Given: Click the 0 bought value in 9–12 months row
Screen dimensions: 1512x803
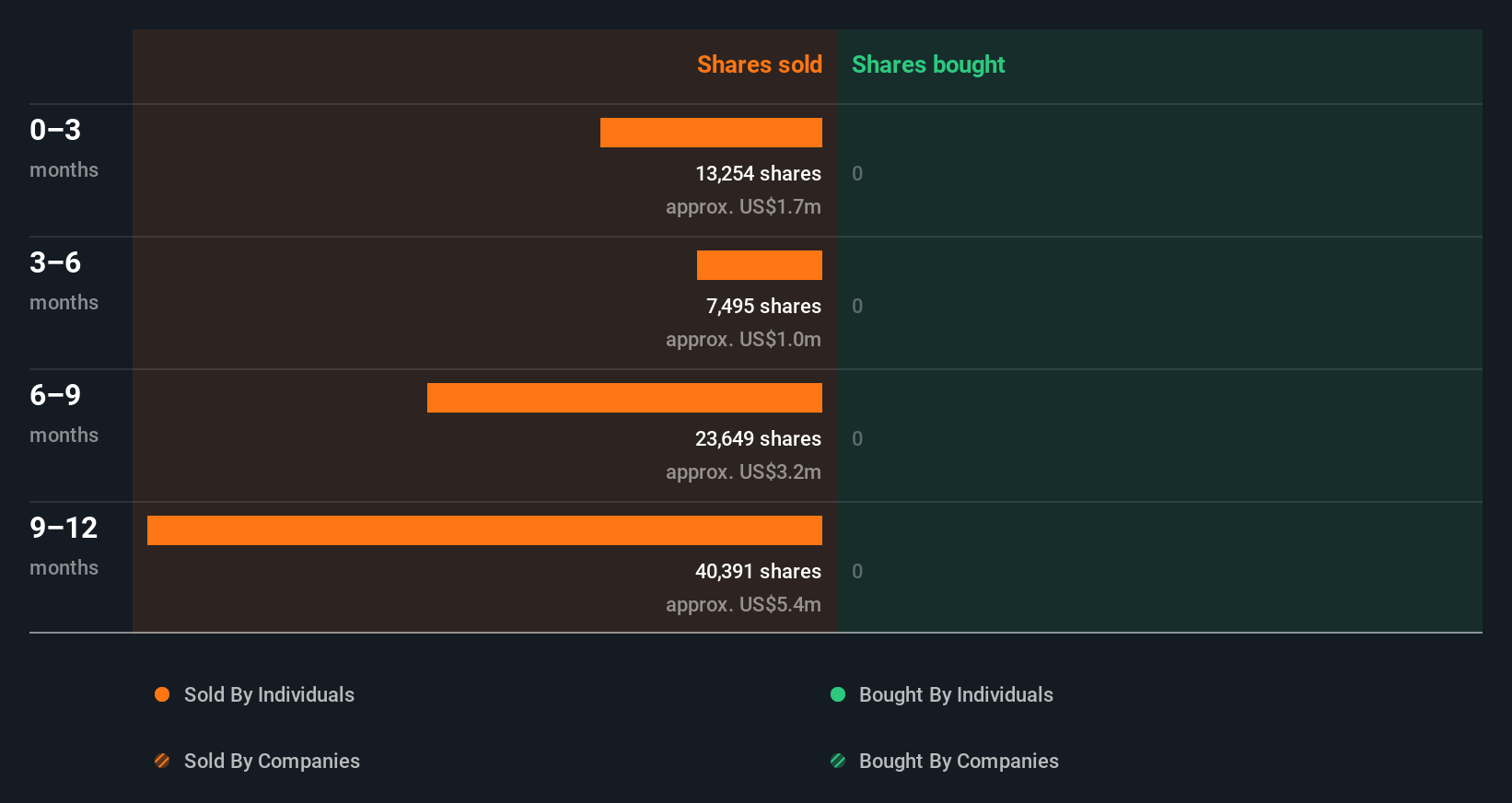Looking at the screenshot, I should [857, 571].
